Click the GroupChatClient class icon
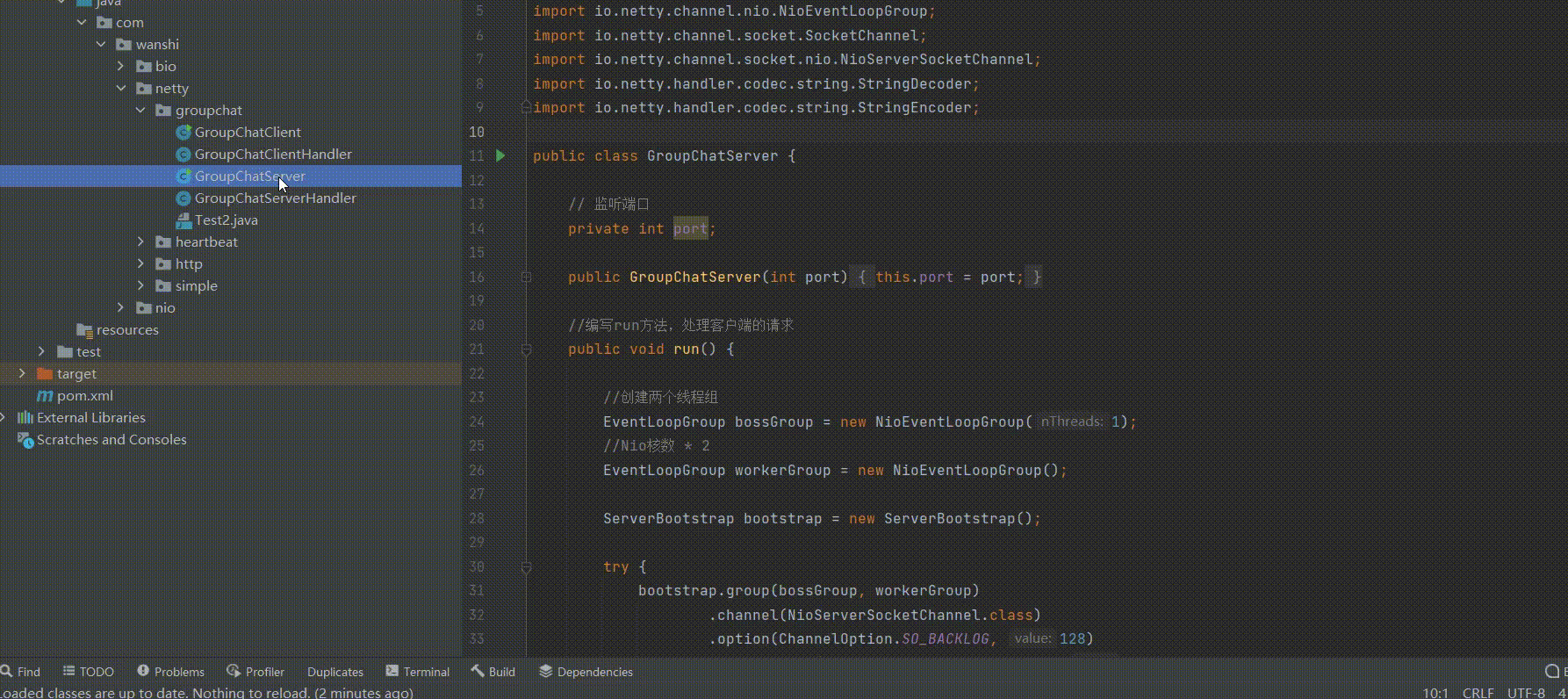Image resolution: width=1568 pixels, height=699 pixels. (x=183, y=132)
